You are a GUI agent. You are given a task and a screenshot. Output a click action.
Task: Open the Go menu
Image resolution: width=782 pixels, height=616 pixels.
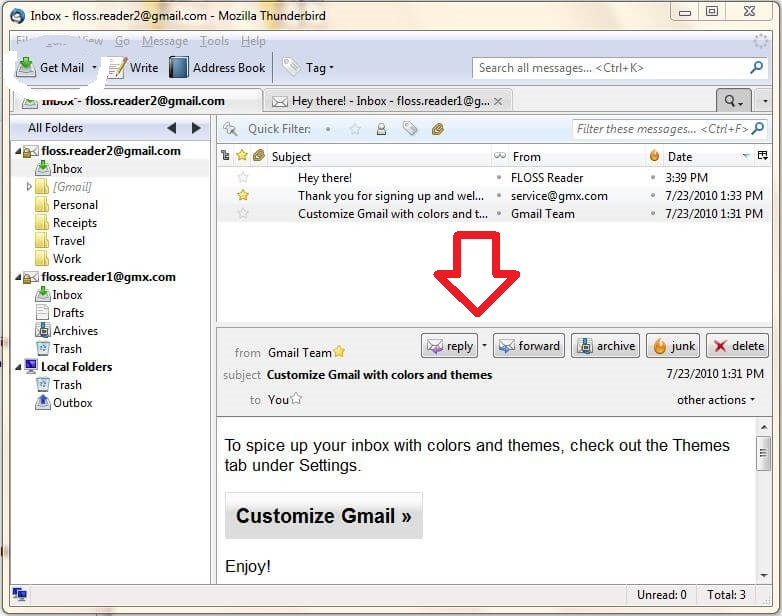pos(122,41)
